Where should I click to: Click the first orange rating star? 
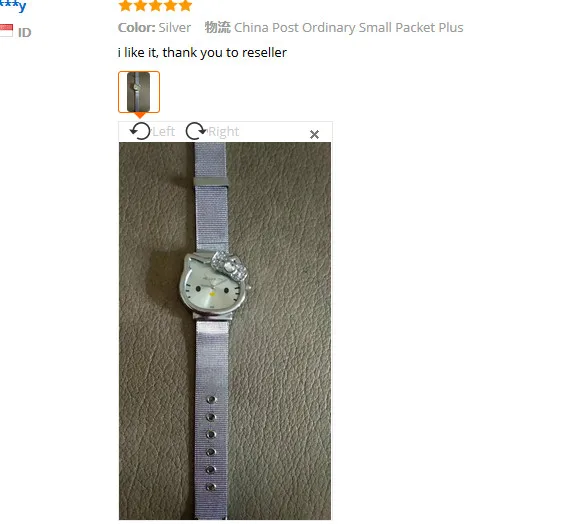coord(125,5)
